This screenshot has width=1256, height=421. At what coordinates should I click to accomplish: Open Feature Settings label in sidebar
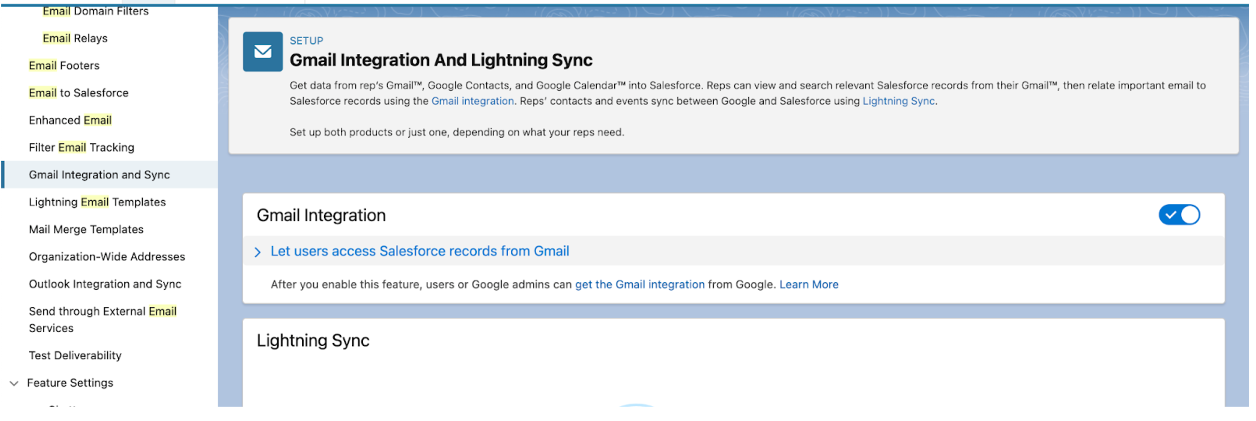click(x=70, y=383)
